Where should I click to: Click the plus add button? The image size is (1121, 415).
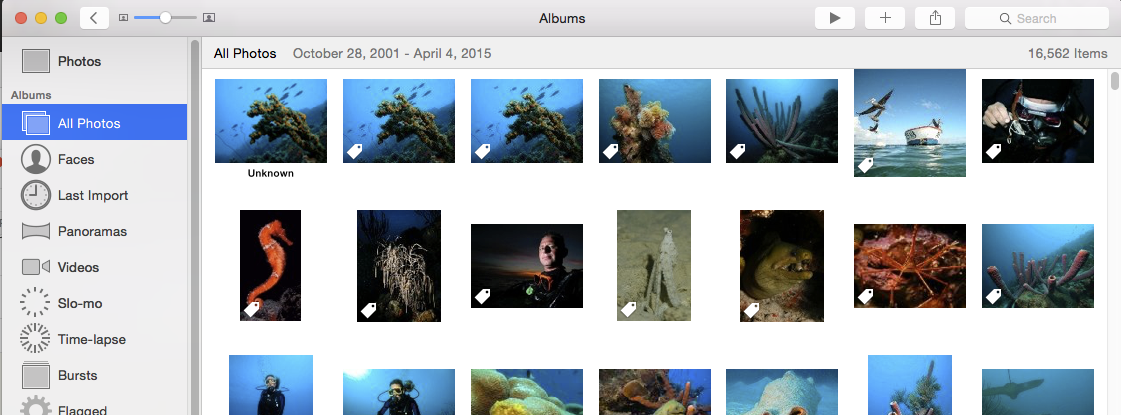click(884, 18)
